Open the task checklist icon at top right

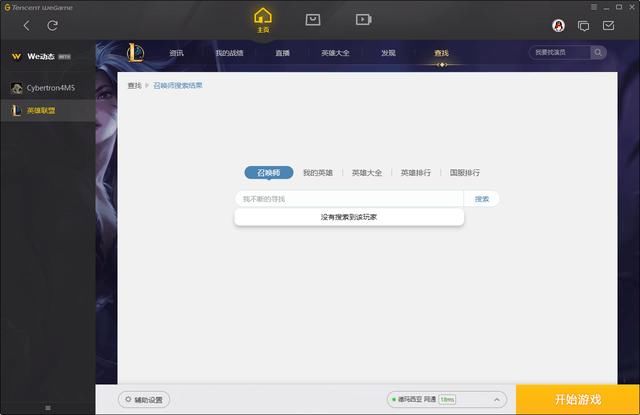pos(608,26)
